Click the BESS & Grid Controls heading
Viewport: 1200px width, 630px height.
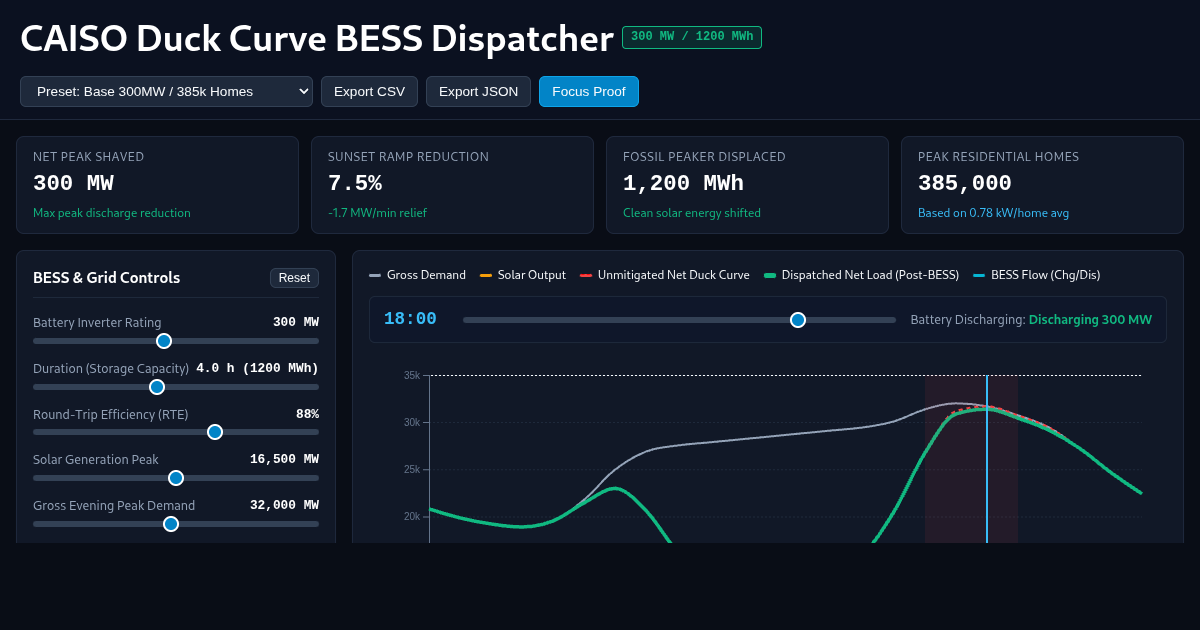(x=107, y=278)
